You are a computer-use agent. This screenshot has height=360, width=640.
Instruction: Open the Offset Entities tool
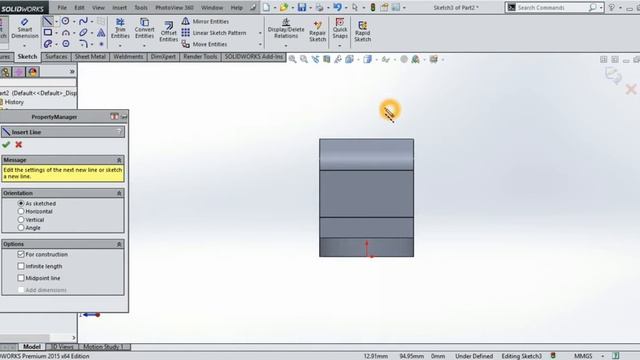(x=168, y=32)
